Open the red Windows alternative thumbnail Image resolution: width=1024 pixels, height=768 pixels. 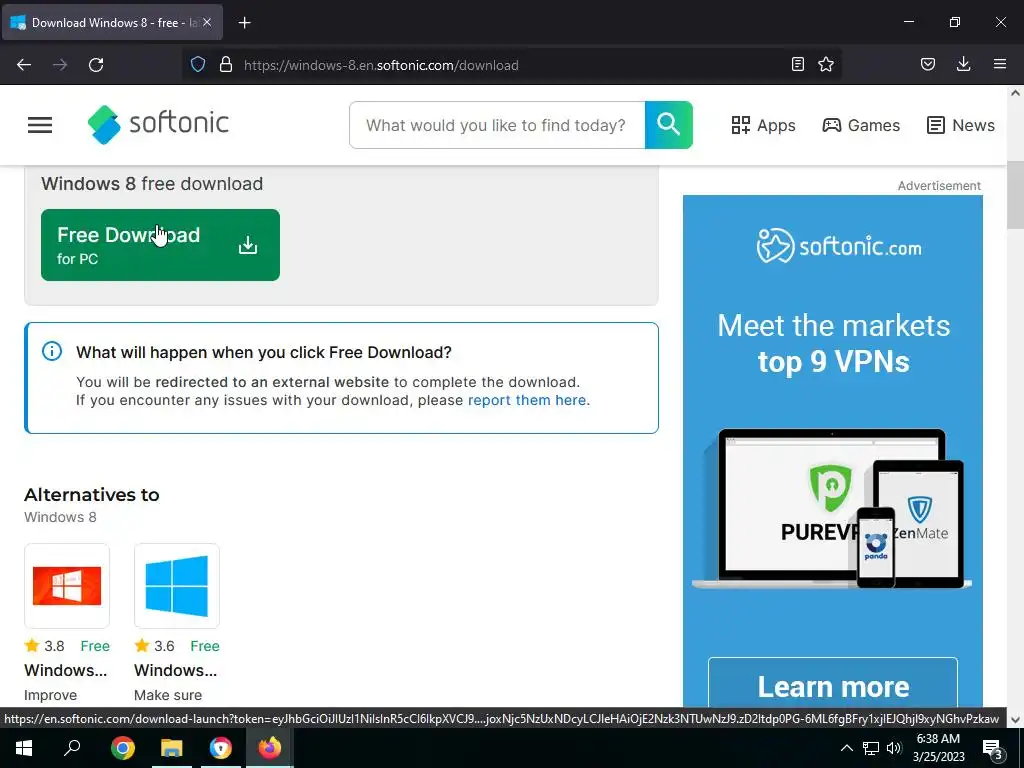(x=67, y=586)
